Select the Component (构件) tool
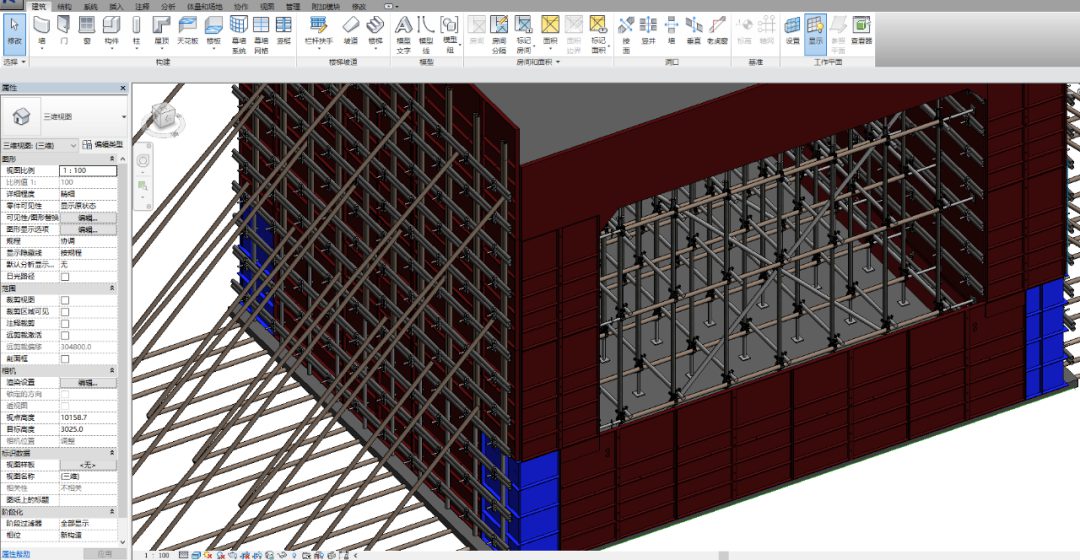Screen dimensions: 1080x560 (111, 31)
